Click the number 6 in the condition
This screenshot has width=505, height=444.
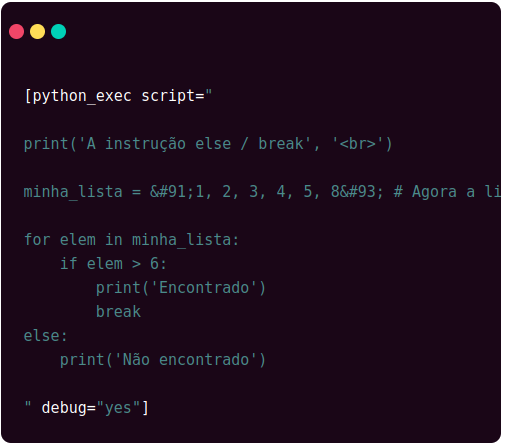[x=154, y=264]
